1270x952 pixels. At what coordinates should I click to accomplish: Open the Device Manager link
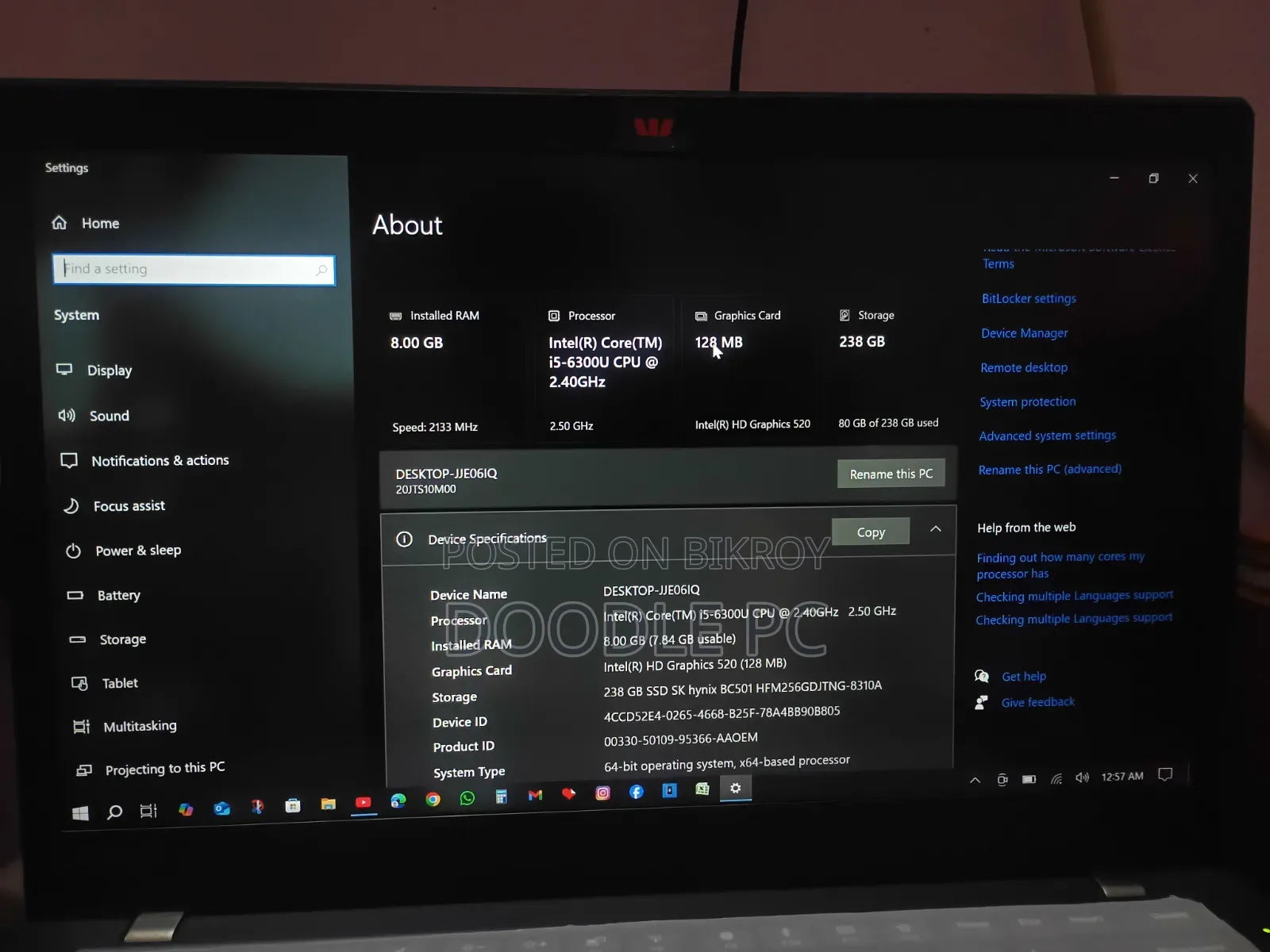pos(1024,333)
